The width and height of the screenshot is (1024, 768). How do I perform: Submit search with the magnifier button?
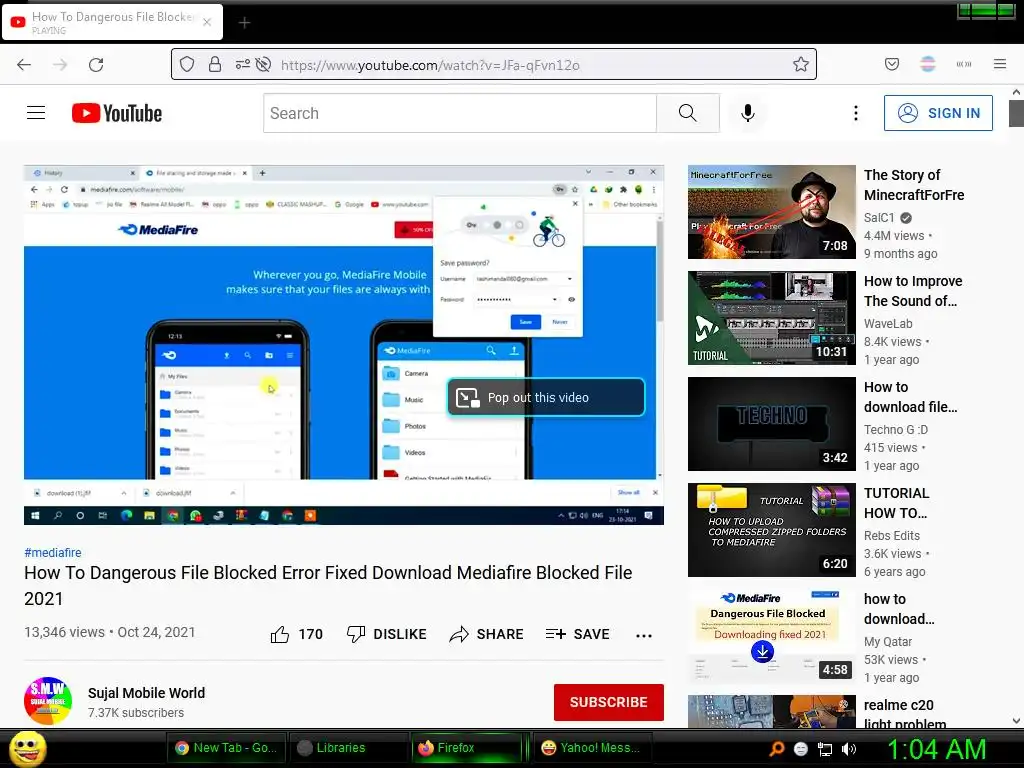[x=688, y=113]
